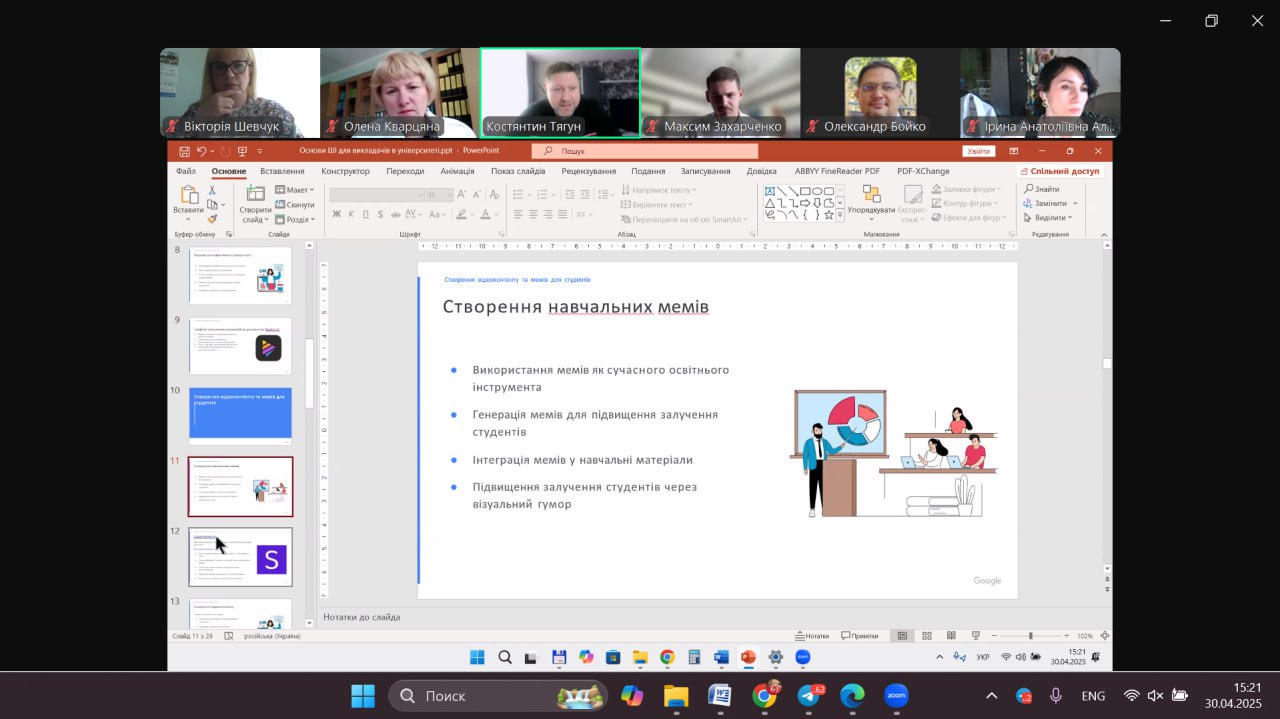Open Telegram from the outer taskbar
This screenshot has width=1280, height=719.
click(x=808, y=696)
